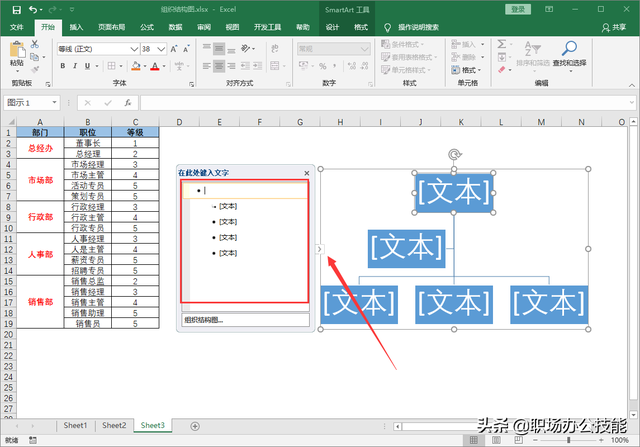Undo the last action
This screenshot has width=640, height=447.
pyautogui.click(x=33, y=10)
